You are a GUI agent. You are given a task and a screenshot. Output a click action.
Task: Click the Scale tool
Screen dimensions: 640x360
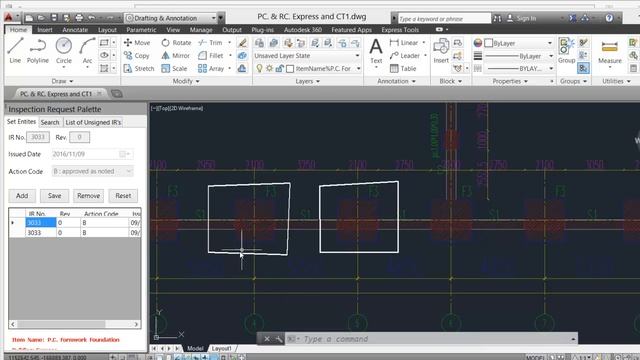(174, 69)
